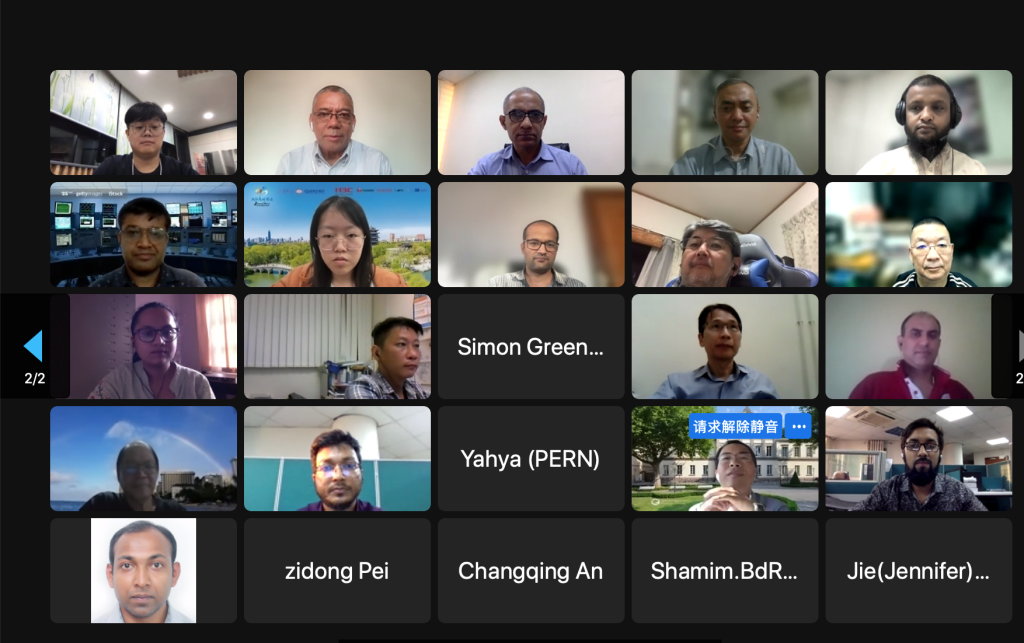Choose the Changqing An participant tile

[531, 571]
